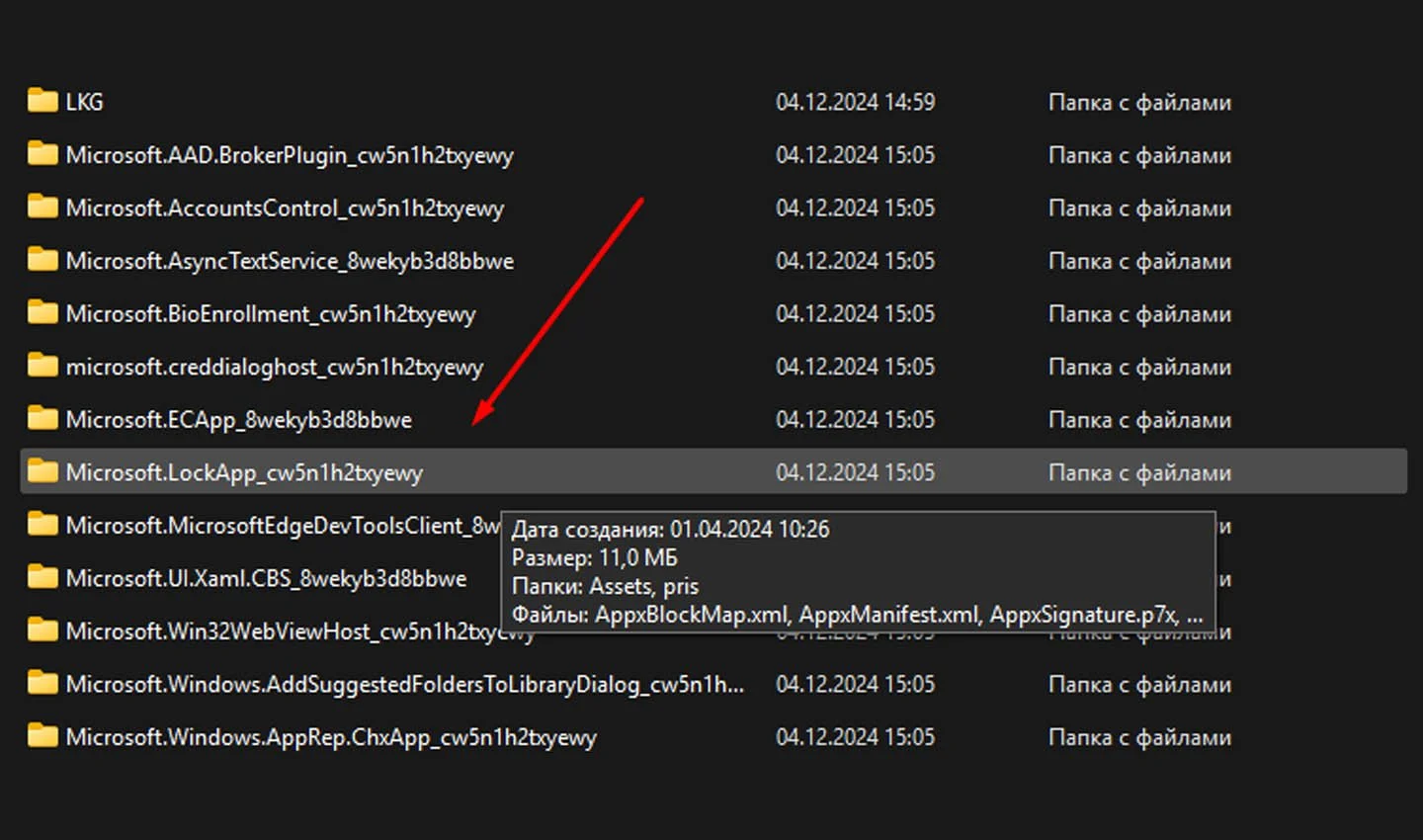This screenshot has height=840, width=1423.
Task: Click the modified date in the Microsoft.AAD.BrokerPlugin row
Action: pos(856,155)
